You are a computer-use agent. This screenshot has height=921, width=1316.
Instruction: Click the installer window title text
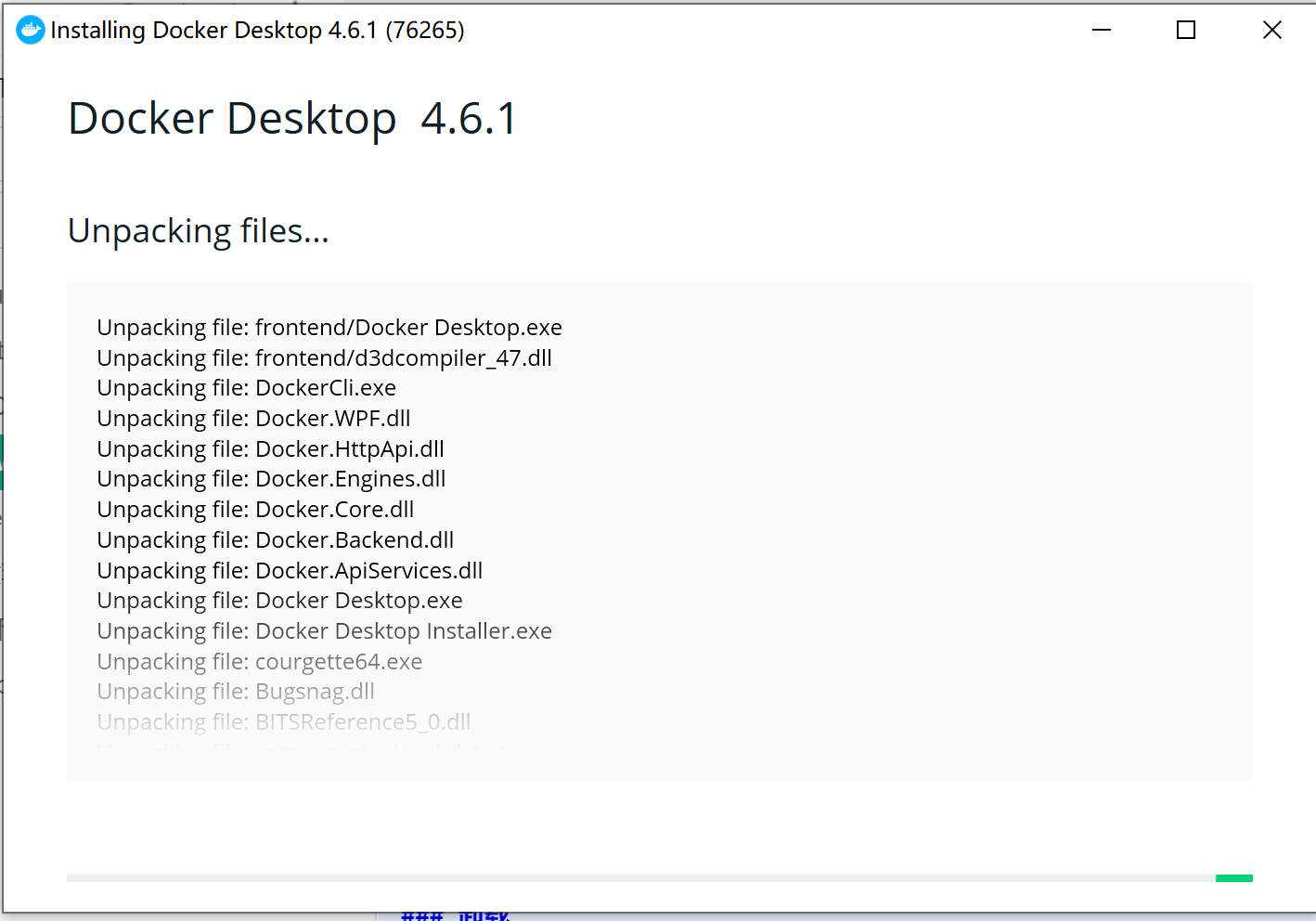pyautogui.click(x=257, y=31)
